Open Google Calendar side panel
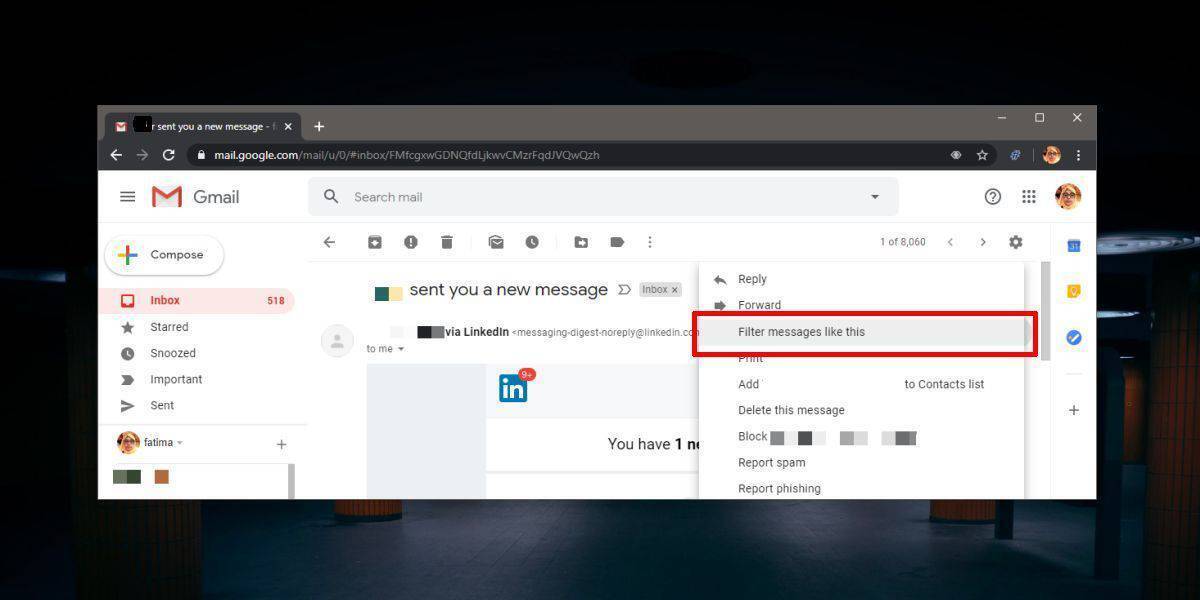 coord(1074,246)
